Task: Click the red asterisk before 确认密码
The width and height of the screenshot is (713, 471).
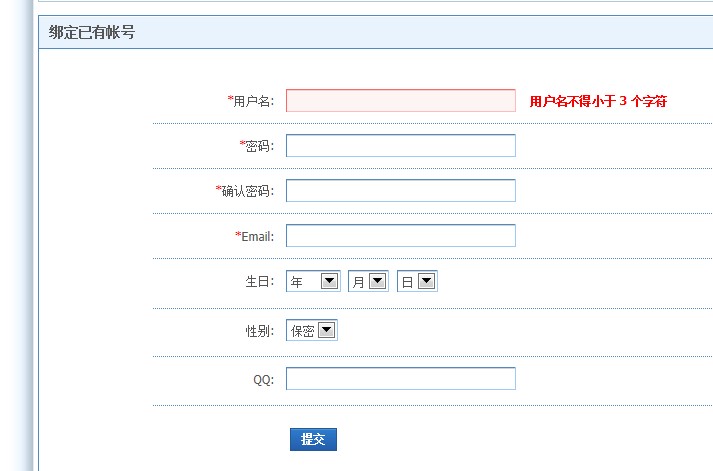Action: pos(218,189)
